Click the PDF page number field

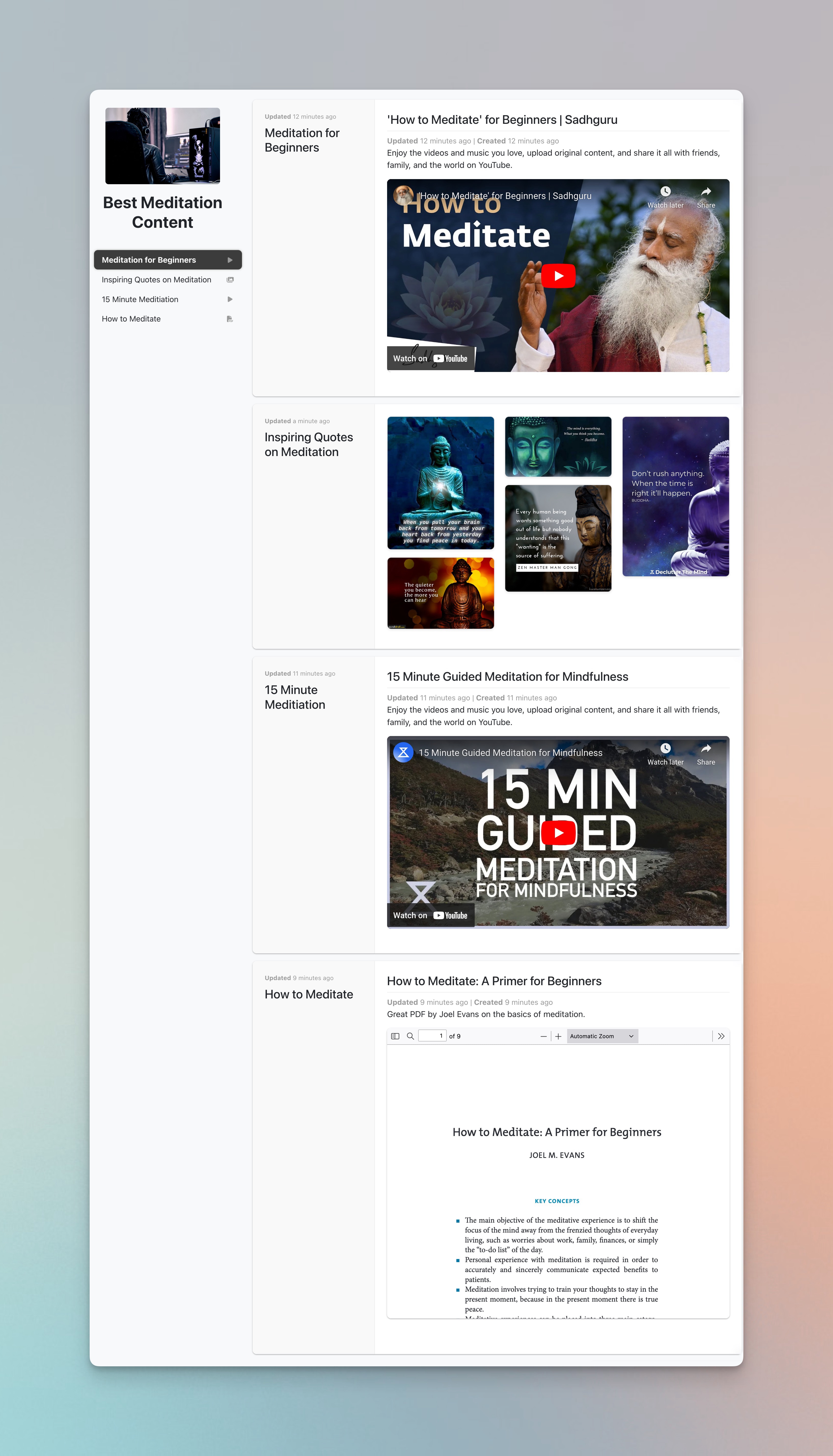point(432,1036)
